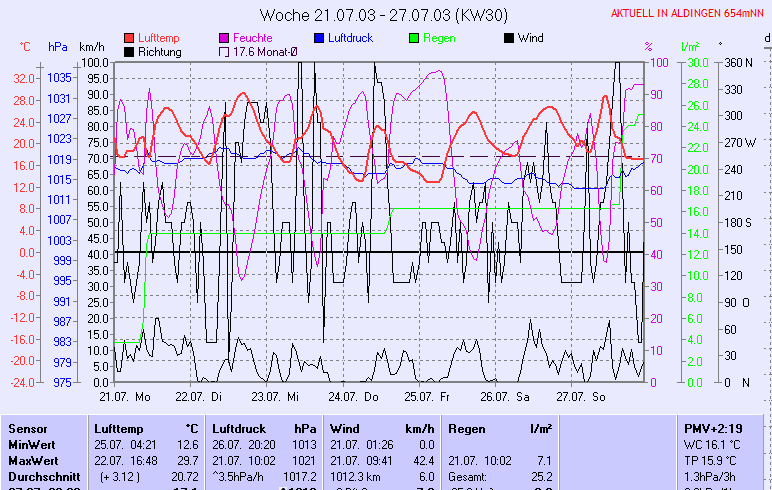Screen dimensions: 772x490
Task: Click the % humidity axis label
Action: click(648, 47)
